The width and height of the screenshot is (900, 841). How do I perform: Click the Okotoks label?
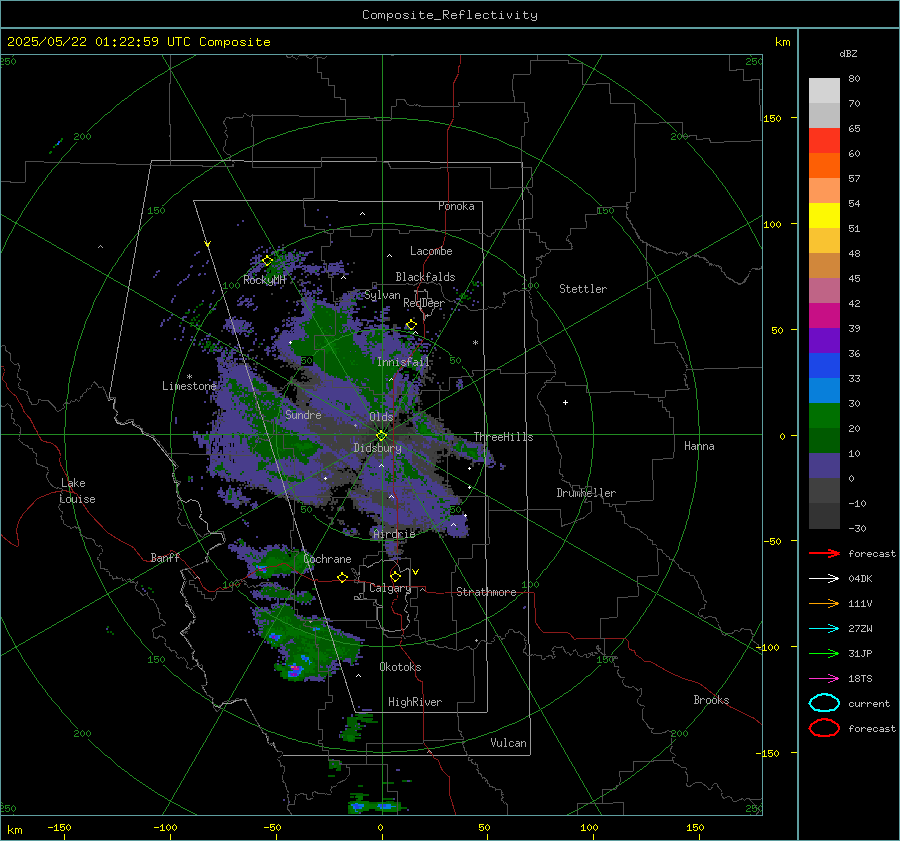pyautogui.click(x=400, y=667)
